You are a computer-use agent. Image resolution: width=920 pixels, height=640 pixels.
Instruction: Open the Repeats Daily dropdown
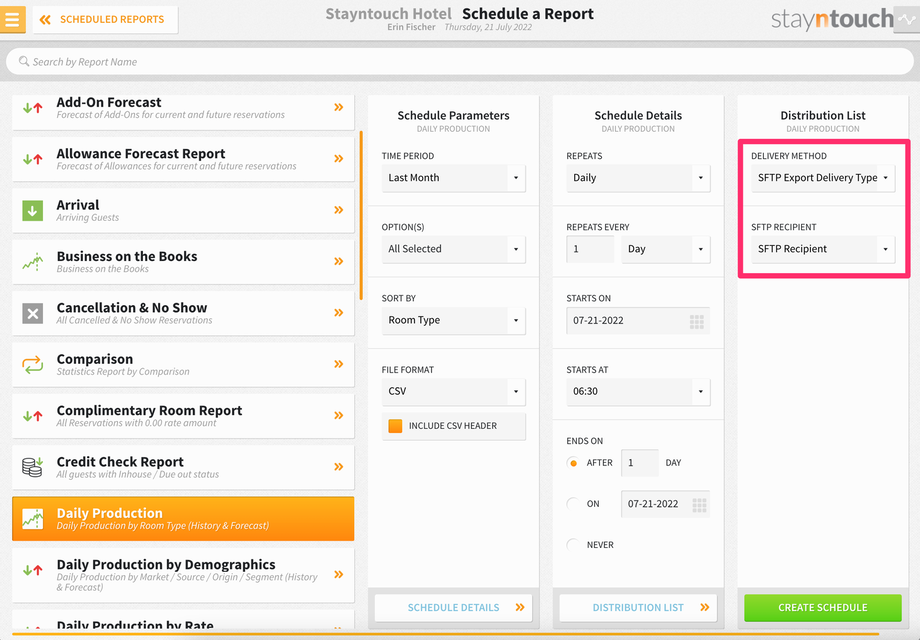[638, 178]
